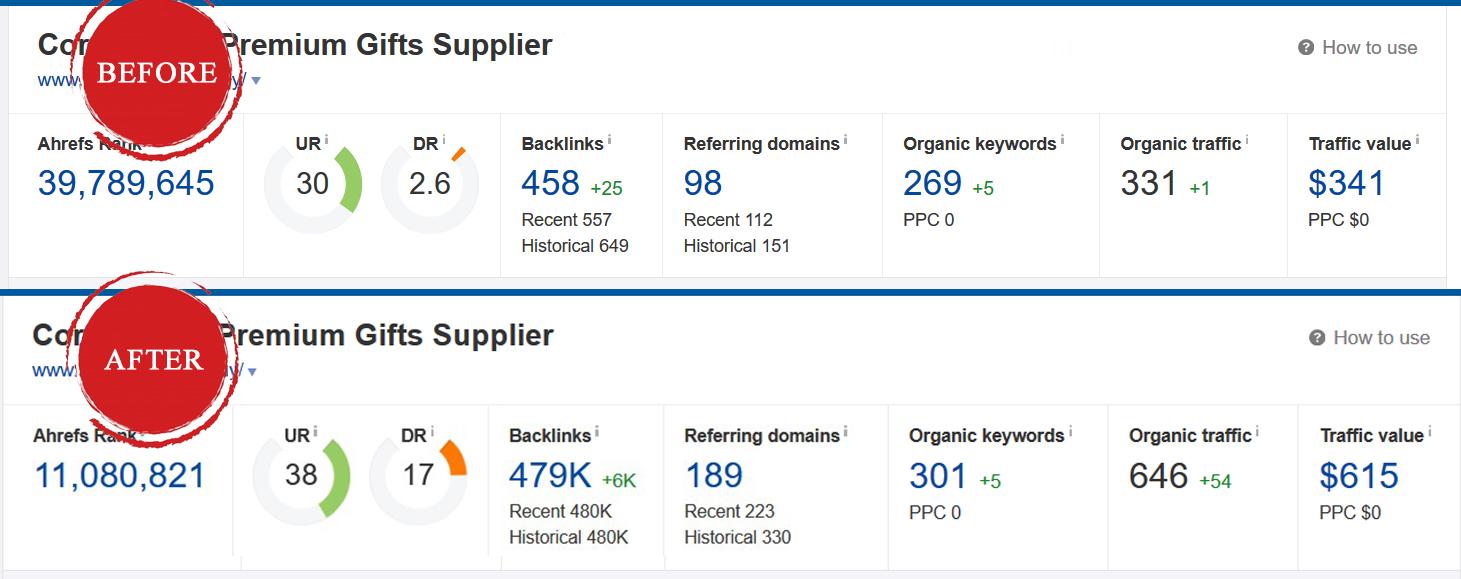The width and height of the screenshot is (1461, 579).
Task: Click the DR gauge ring in the After panel
Action: coord(421,478)
